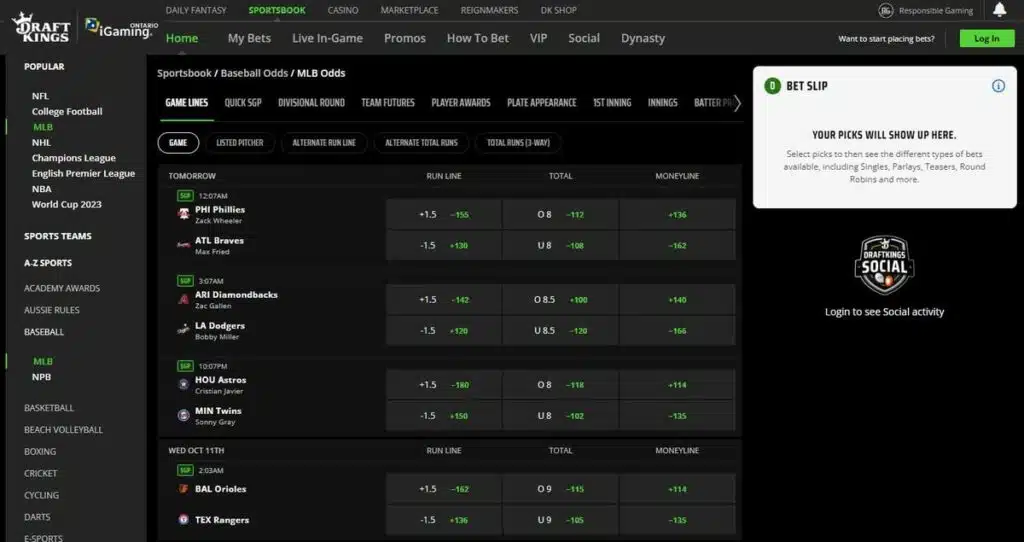
Task: Click the Orioles team logo
Action: point(184,488)
